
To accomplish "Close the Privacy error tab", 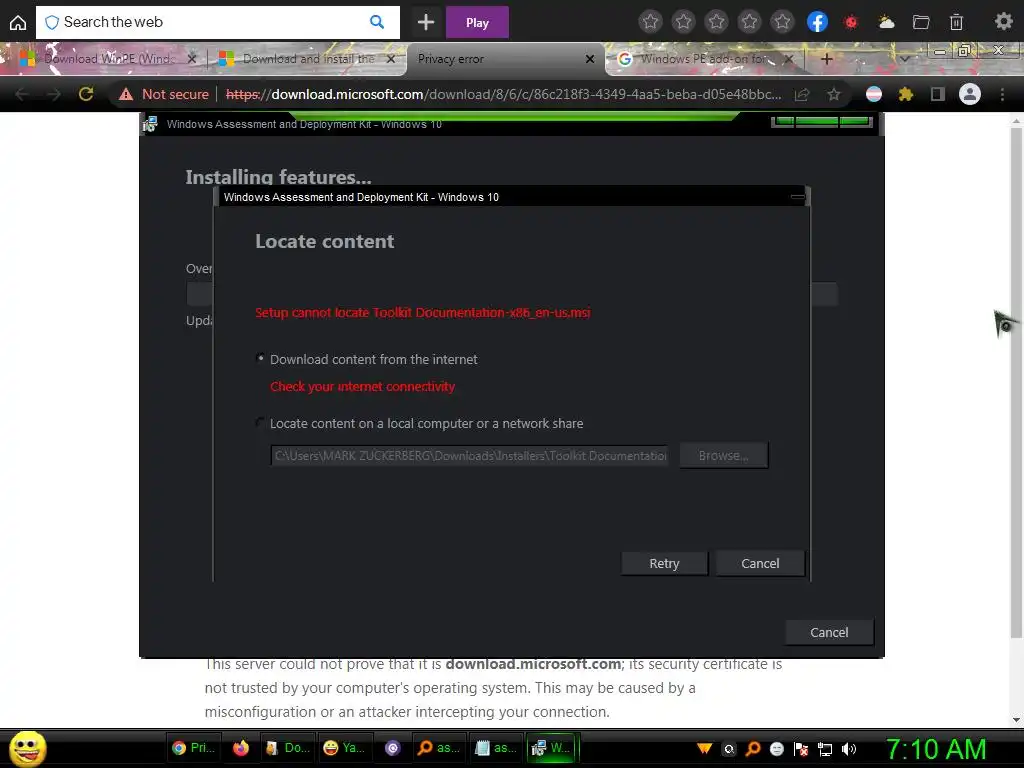I will point(590,59).
